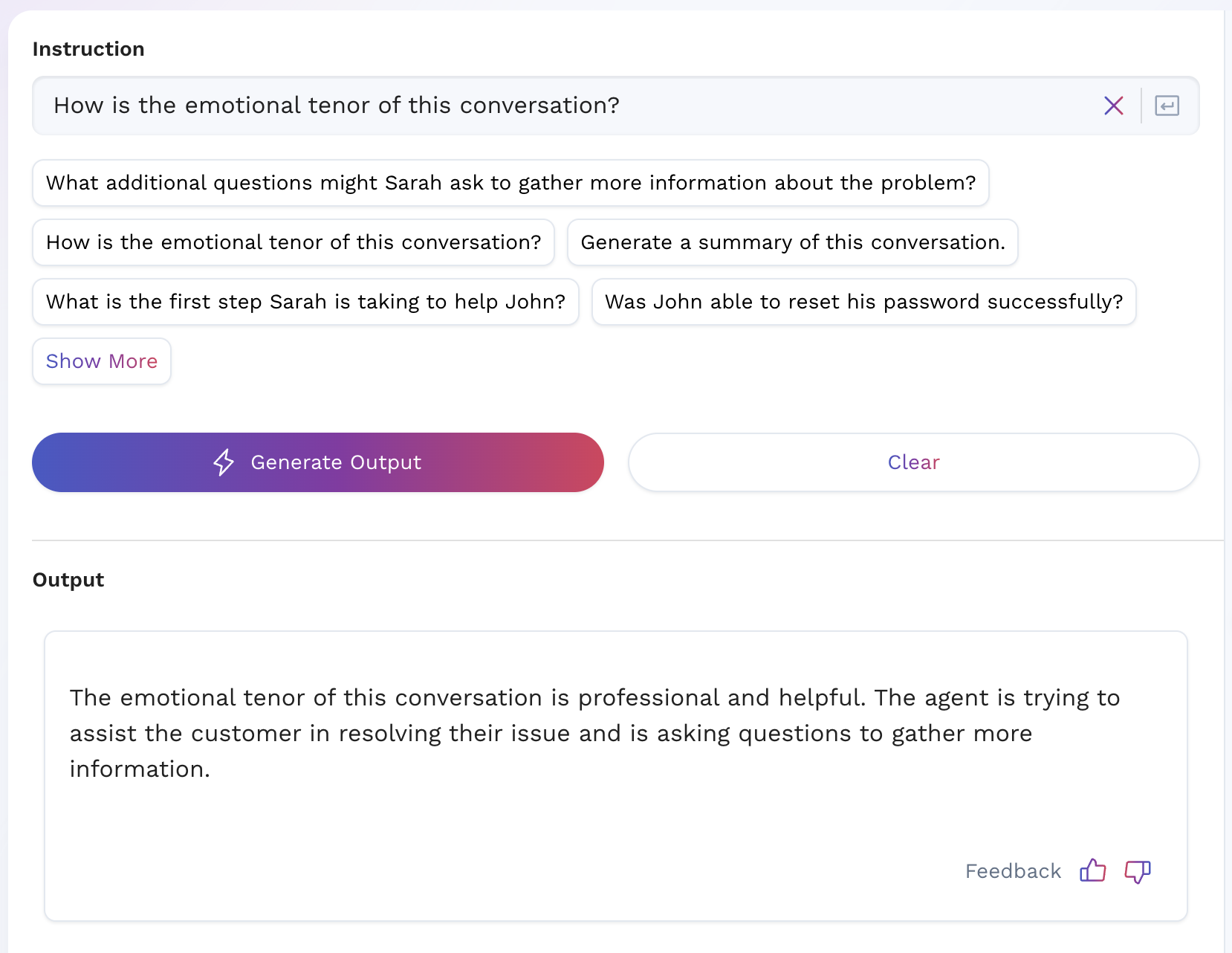Give thumbs down feedback on the output
Screen dimensions: 1232x953
[x=1137, y=871]
